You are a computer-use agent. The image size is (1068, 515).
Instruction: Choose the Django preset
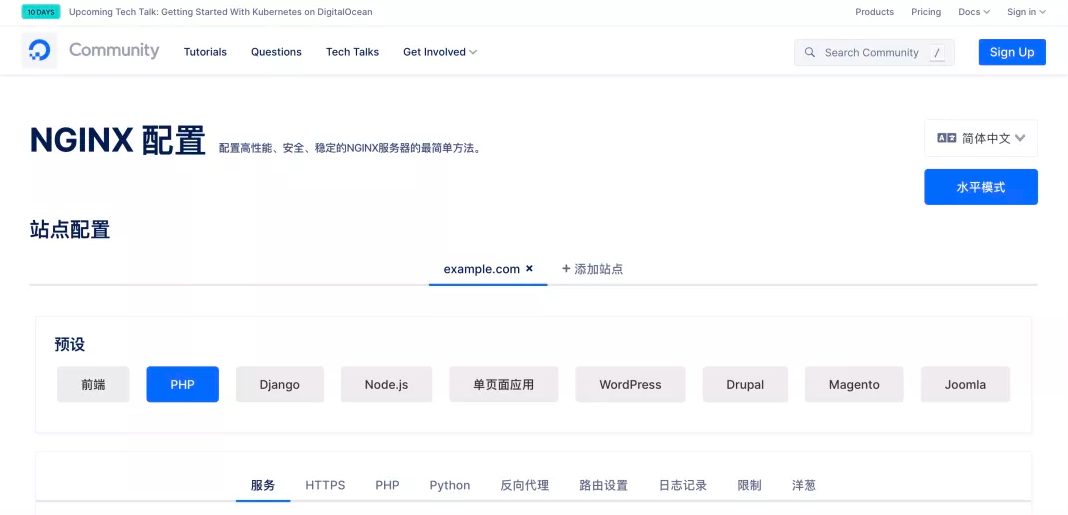pyautogui.click(x=280, y=384)
